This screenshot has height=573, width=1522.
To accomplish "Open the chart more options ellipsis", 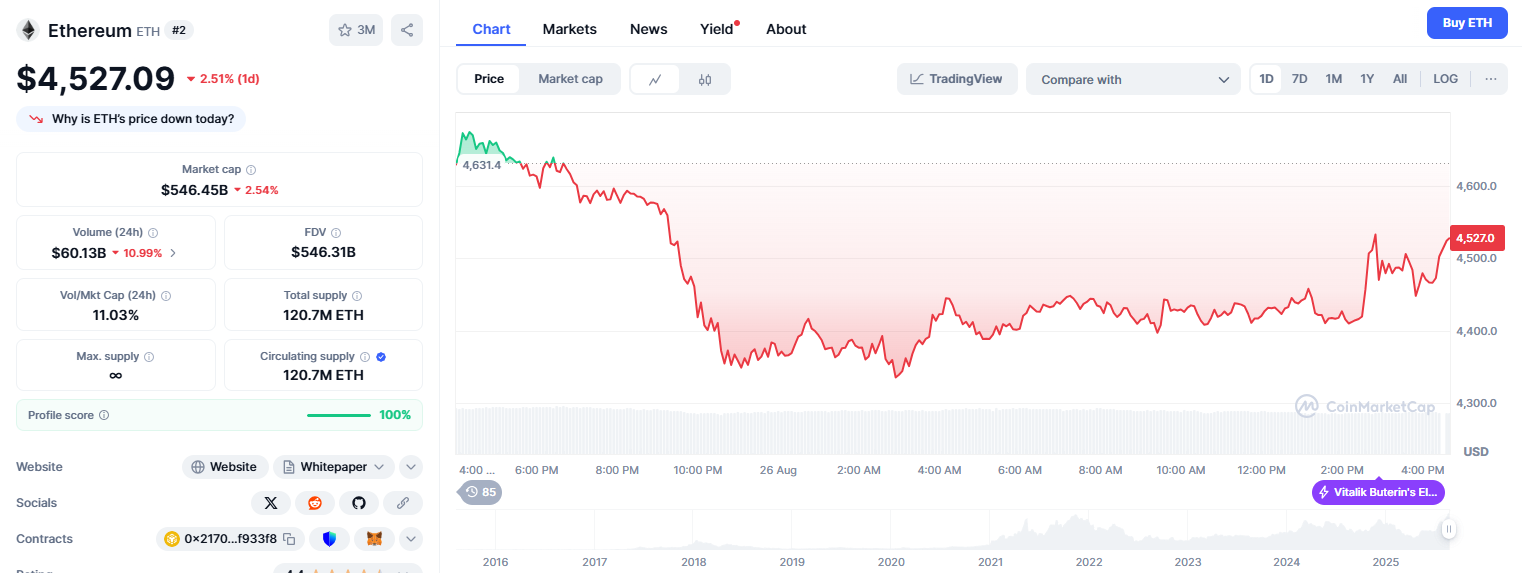I will [x=1491, y=79].
